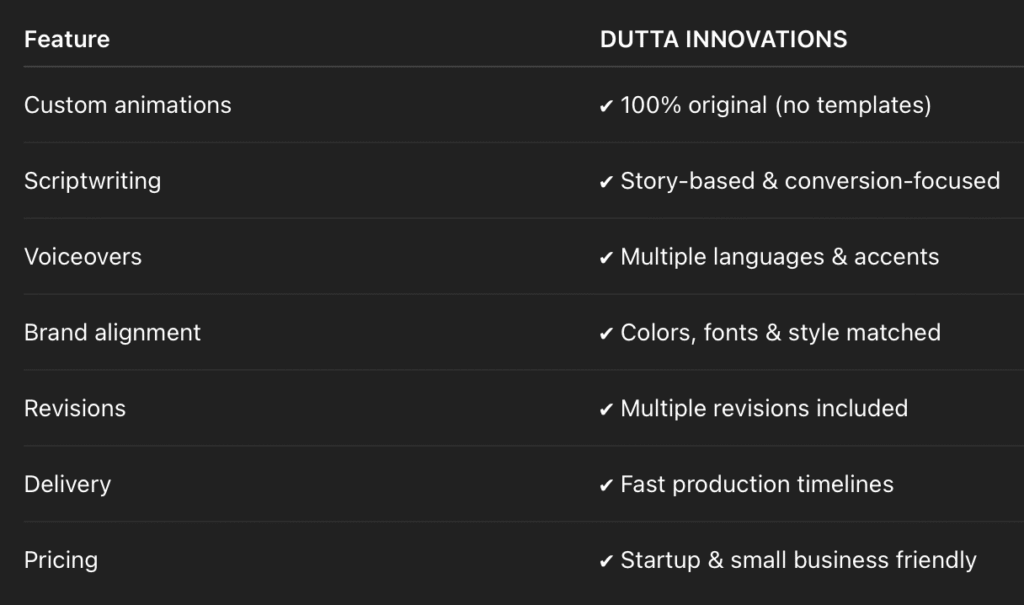Image resolution: width=1024 pixels, height=605 pixels.
Task: Click the checkmark next to Story-based
Action: pyautogui.click(x=606, y=182)
